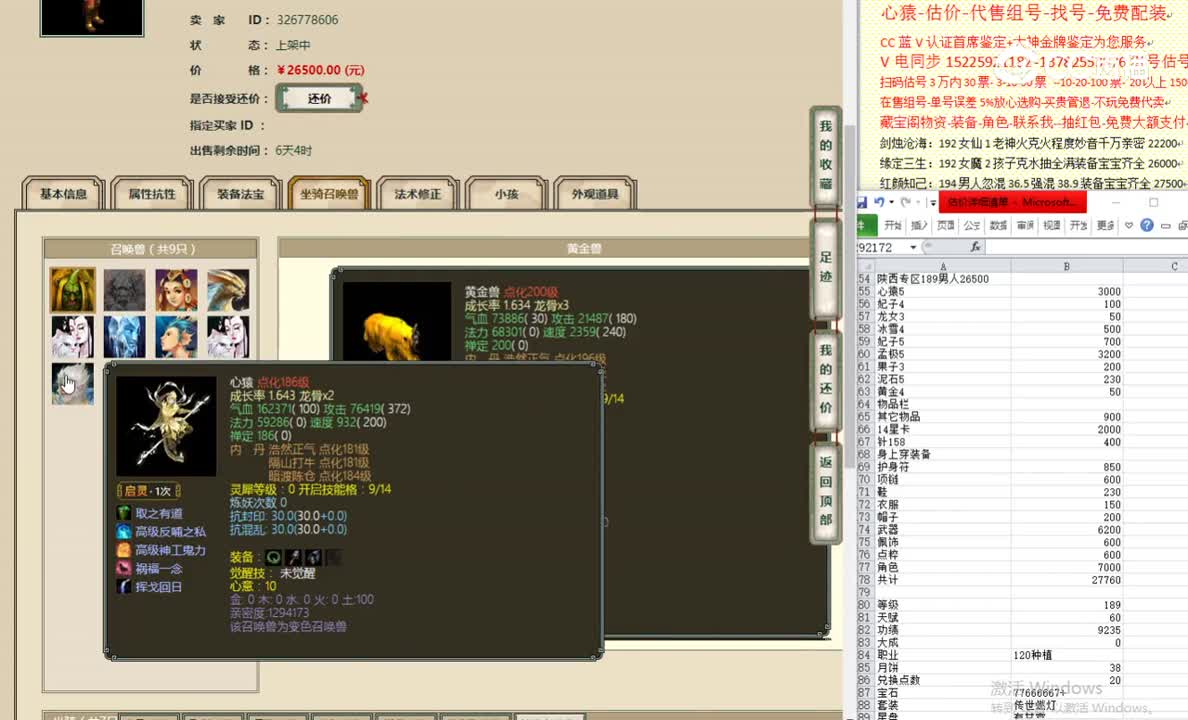The image size is (1188, 720).
Task: Open Excel 视图 ribbon tab
Action: pyautogui.click(x=1052, y=225)
